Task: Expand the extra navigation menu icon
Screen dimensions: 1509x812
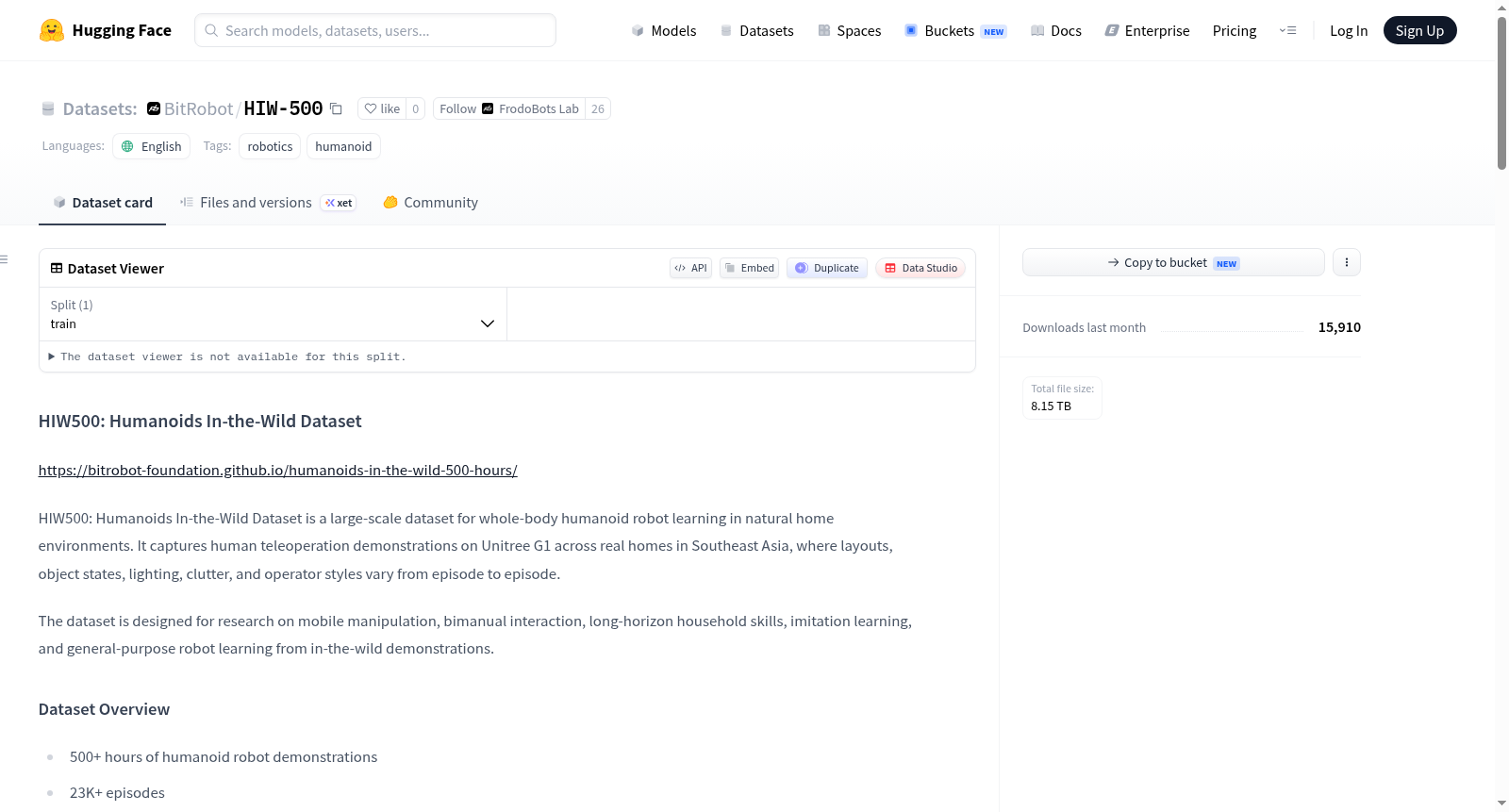Action: (x=1287, y=30)
